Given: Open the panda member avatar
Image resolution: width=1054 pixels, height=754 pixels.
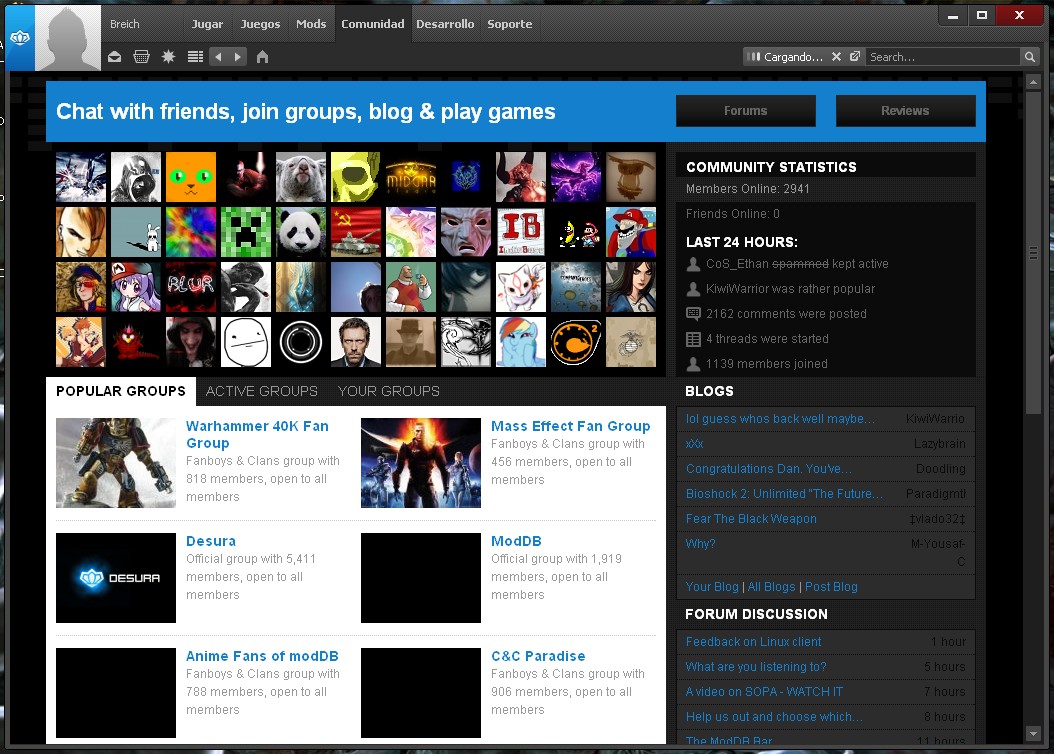Looking at the screenshot, I should click(x=300, y=232).
